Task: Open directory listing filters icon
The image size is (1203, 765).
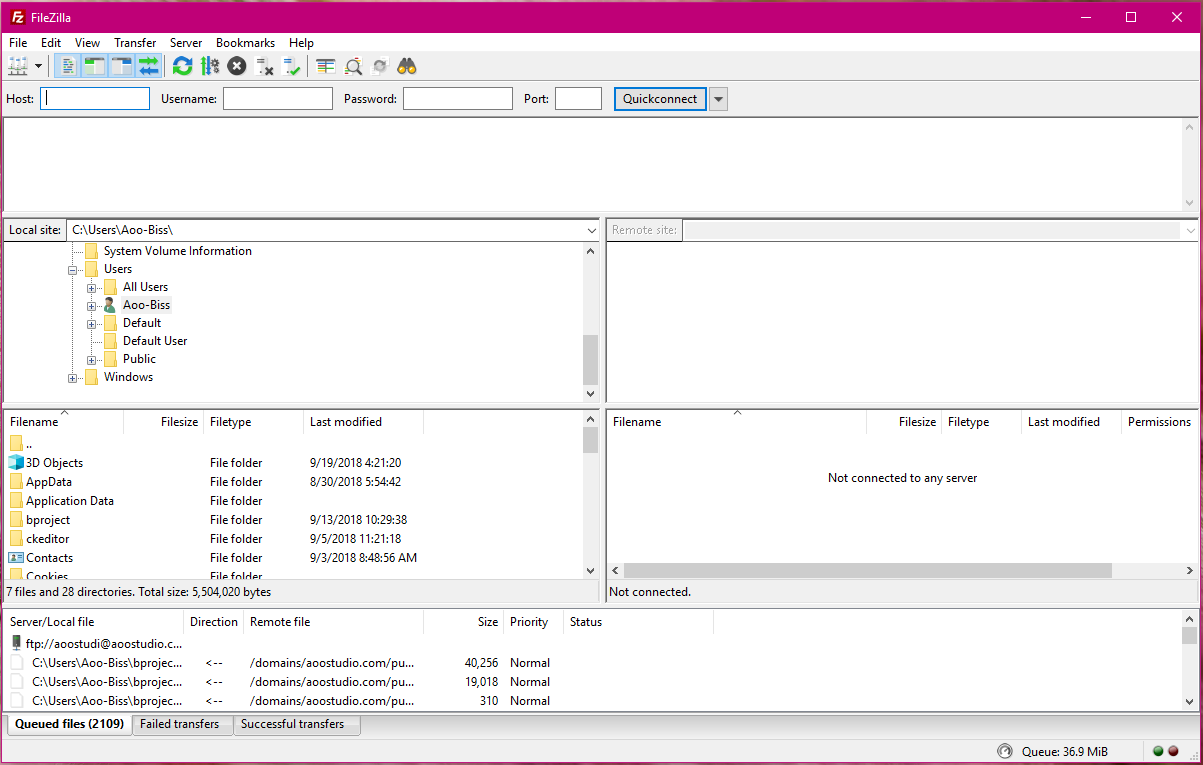Action: coord(325,66)
